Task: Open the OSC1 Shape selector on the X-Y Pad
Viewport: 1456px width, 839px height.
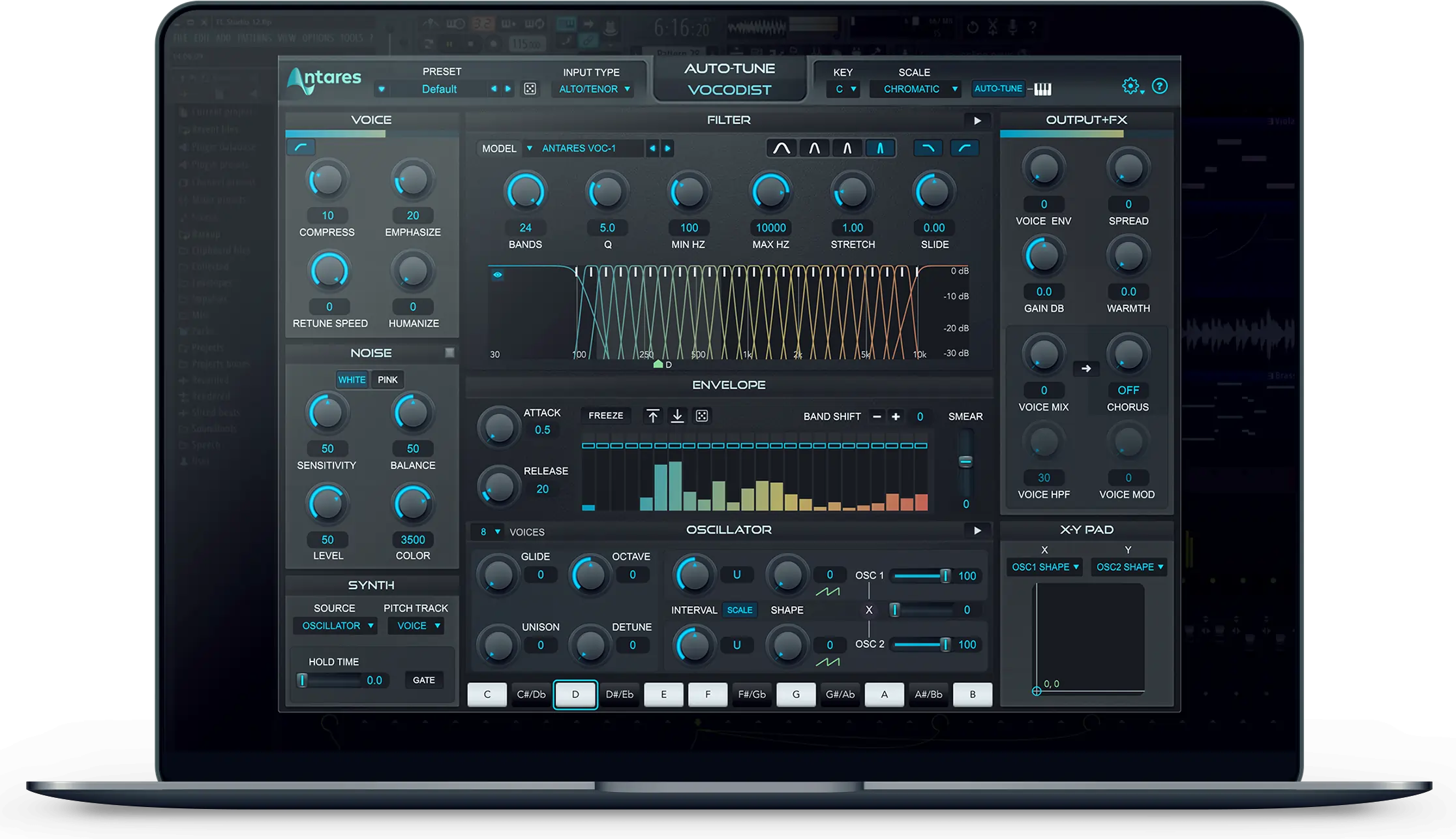Action: tap(1044, 567)
